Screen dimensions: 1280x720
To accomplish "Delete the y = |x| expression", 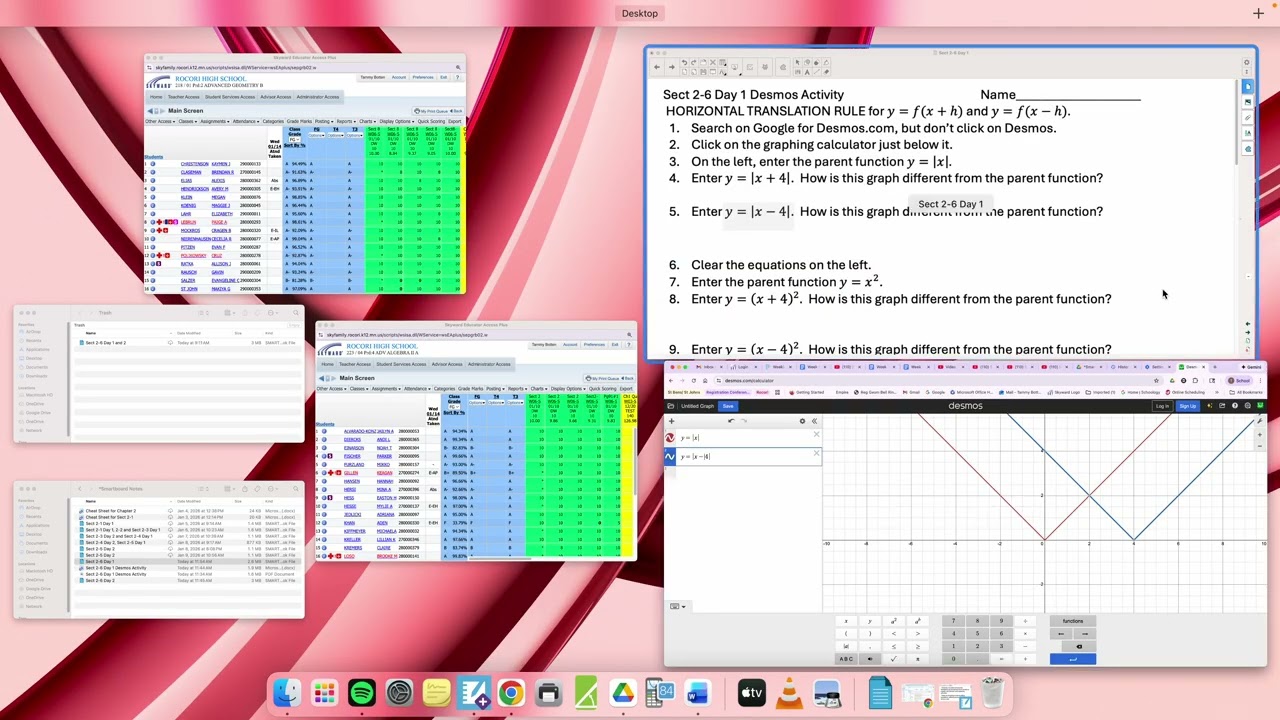I will 816,435.
